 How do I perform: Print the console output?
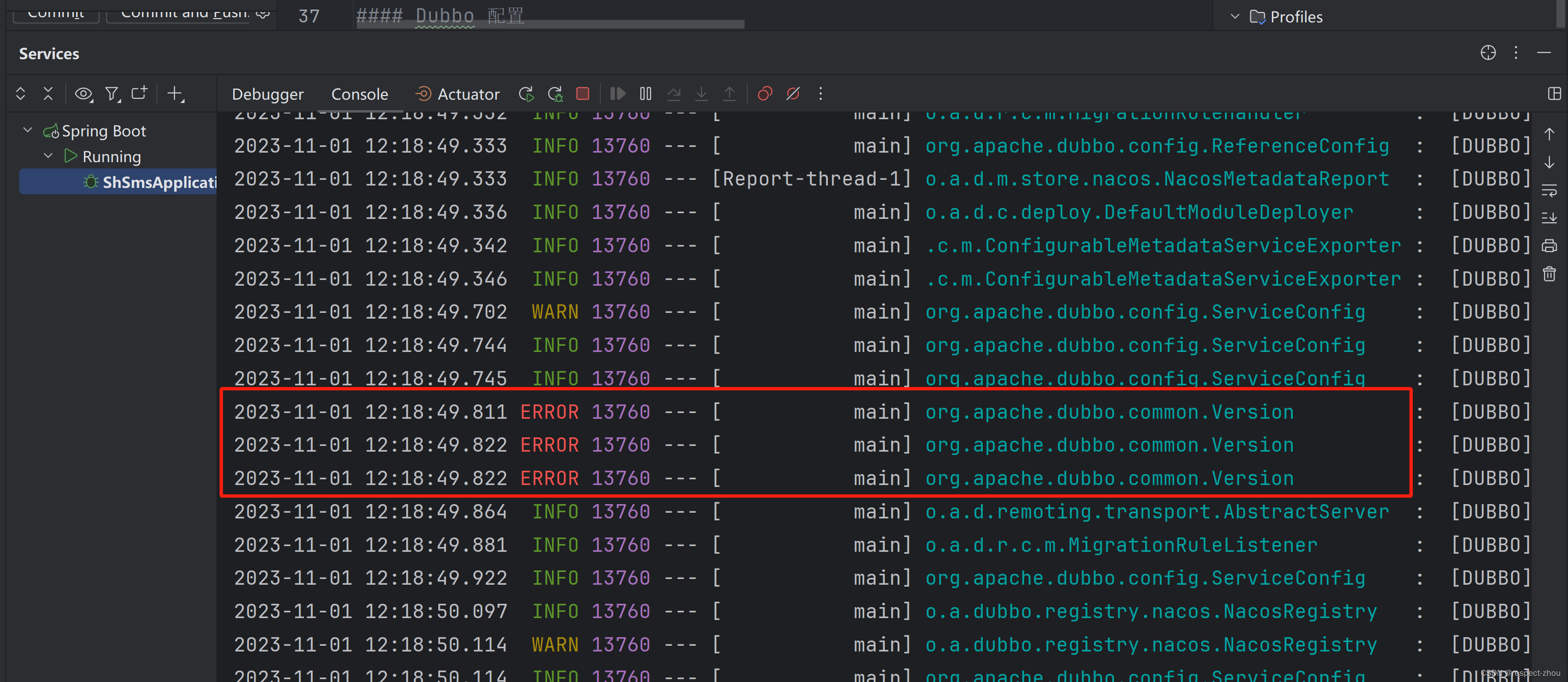[1548, 246]
